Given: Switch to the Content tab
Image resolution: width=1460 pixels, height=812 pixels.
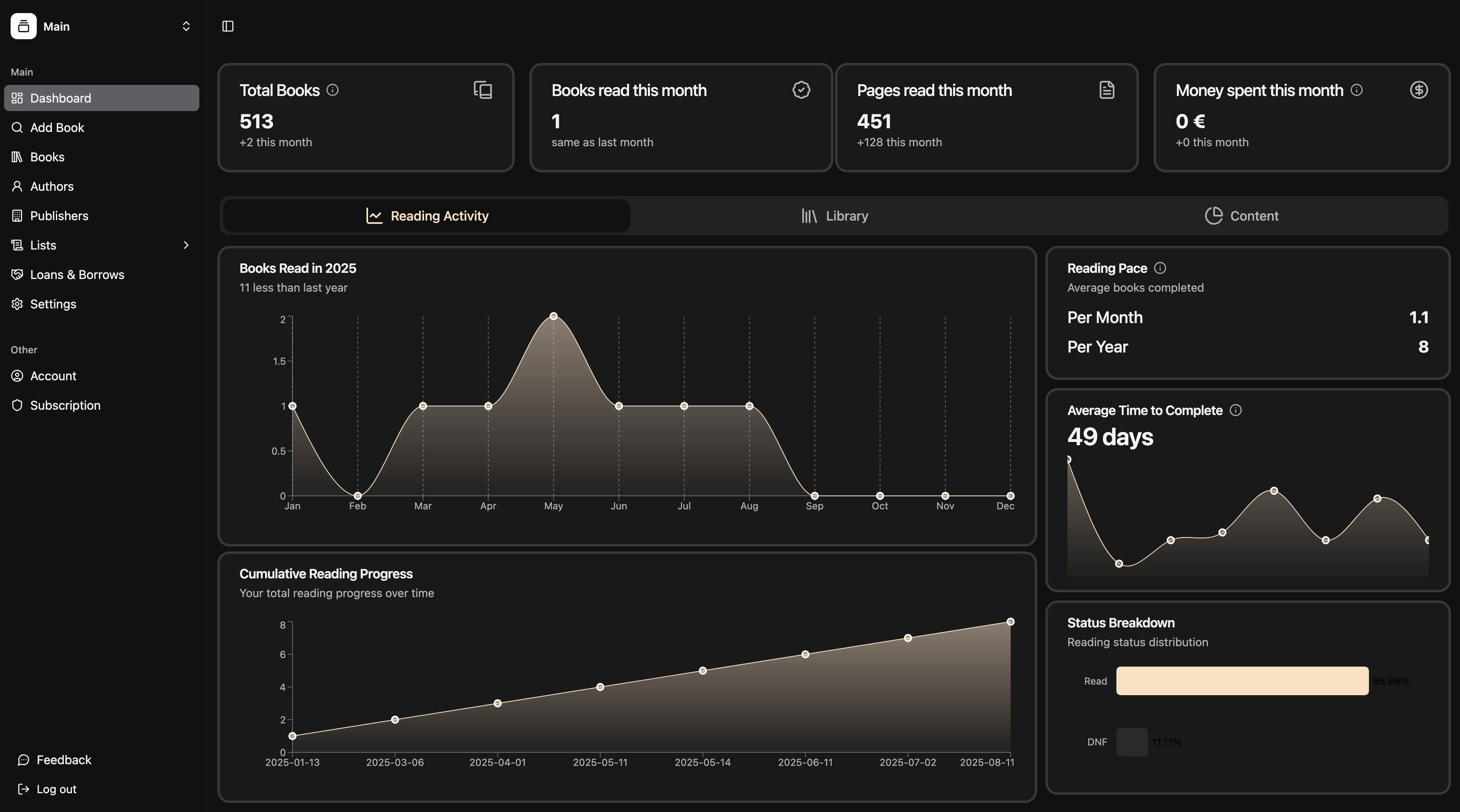Looking at the screenshot, I should coord(1241,216).
